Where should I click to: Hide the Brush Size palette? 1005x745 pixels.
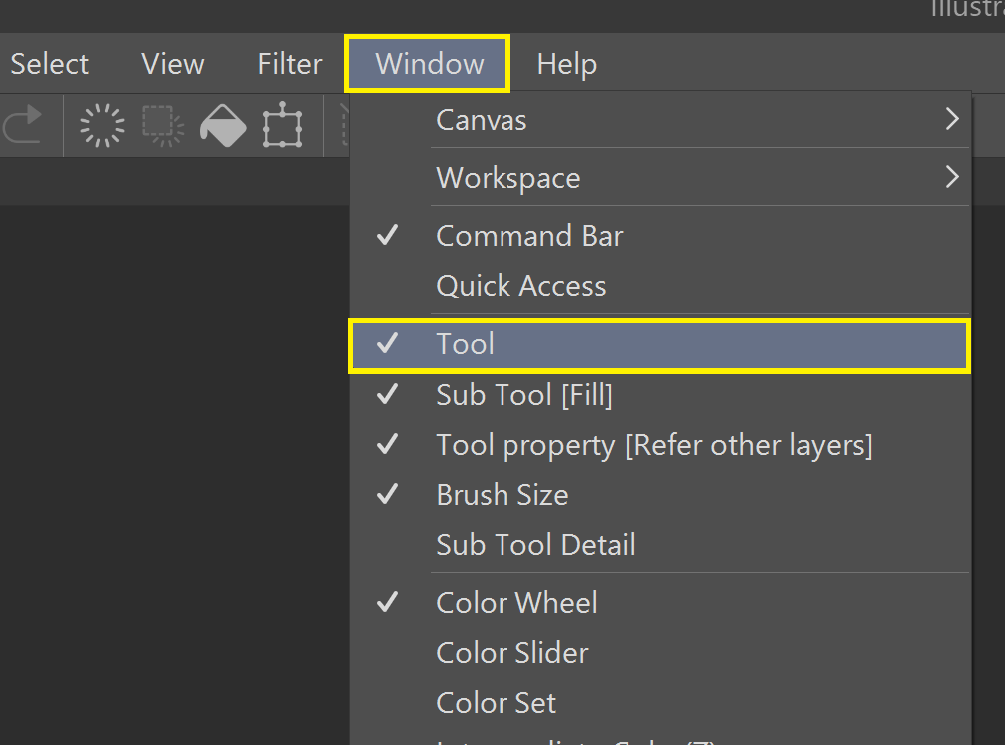pos(502,495)
